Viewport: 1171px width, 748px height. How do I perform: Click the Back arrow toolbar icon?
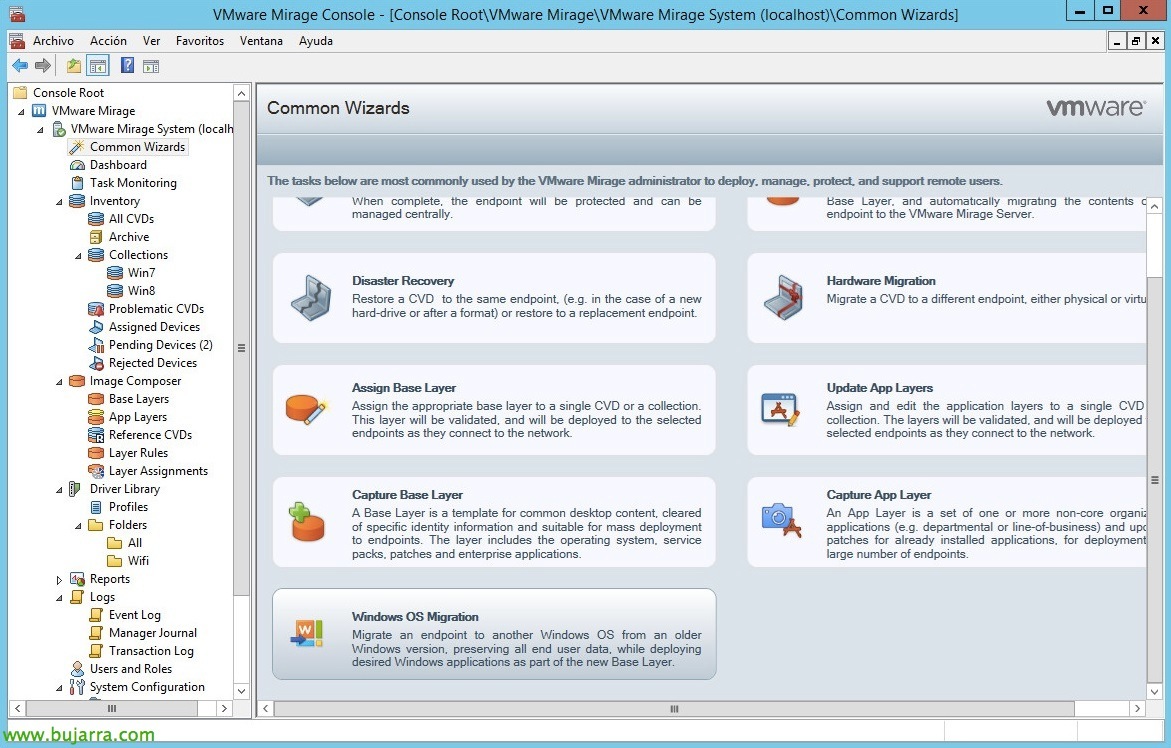20,66
